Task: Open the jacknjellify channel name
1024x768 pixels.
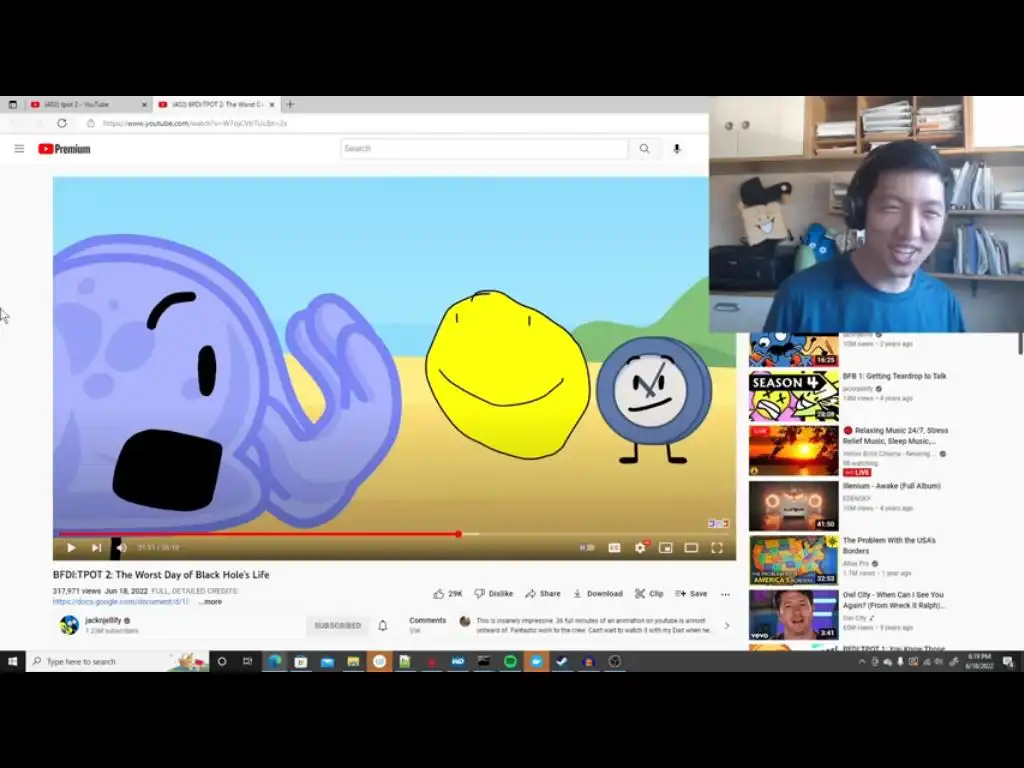Action: (x=103, y=620)
